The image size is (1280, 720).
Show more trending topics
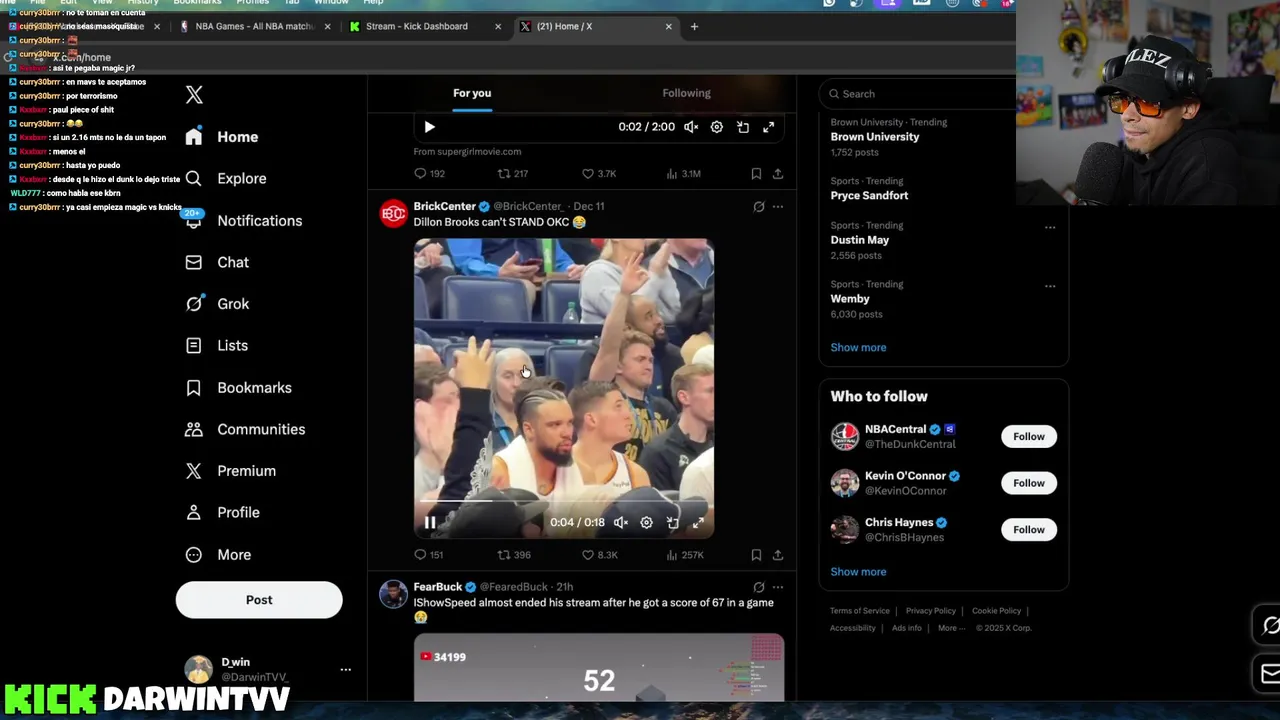coord(858,348)
